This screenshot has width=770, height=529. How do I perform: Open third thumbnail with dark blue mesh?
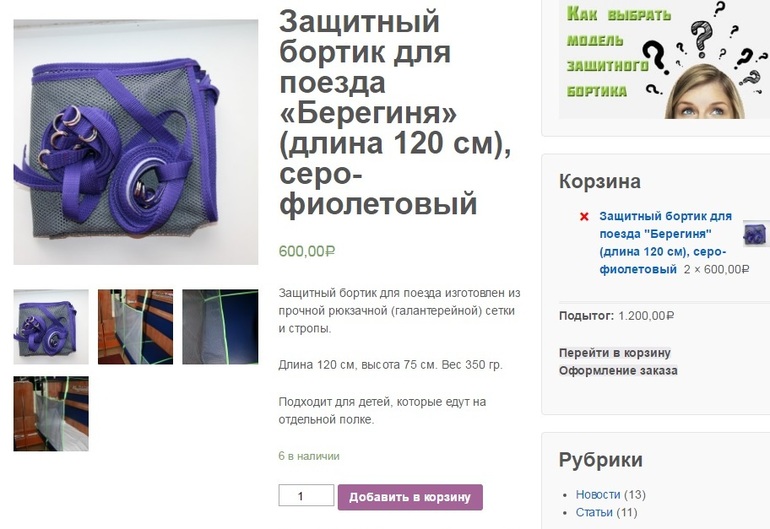coord(220,327)
